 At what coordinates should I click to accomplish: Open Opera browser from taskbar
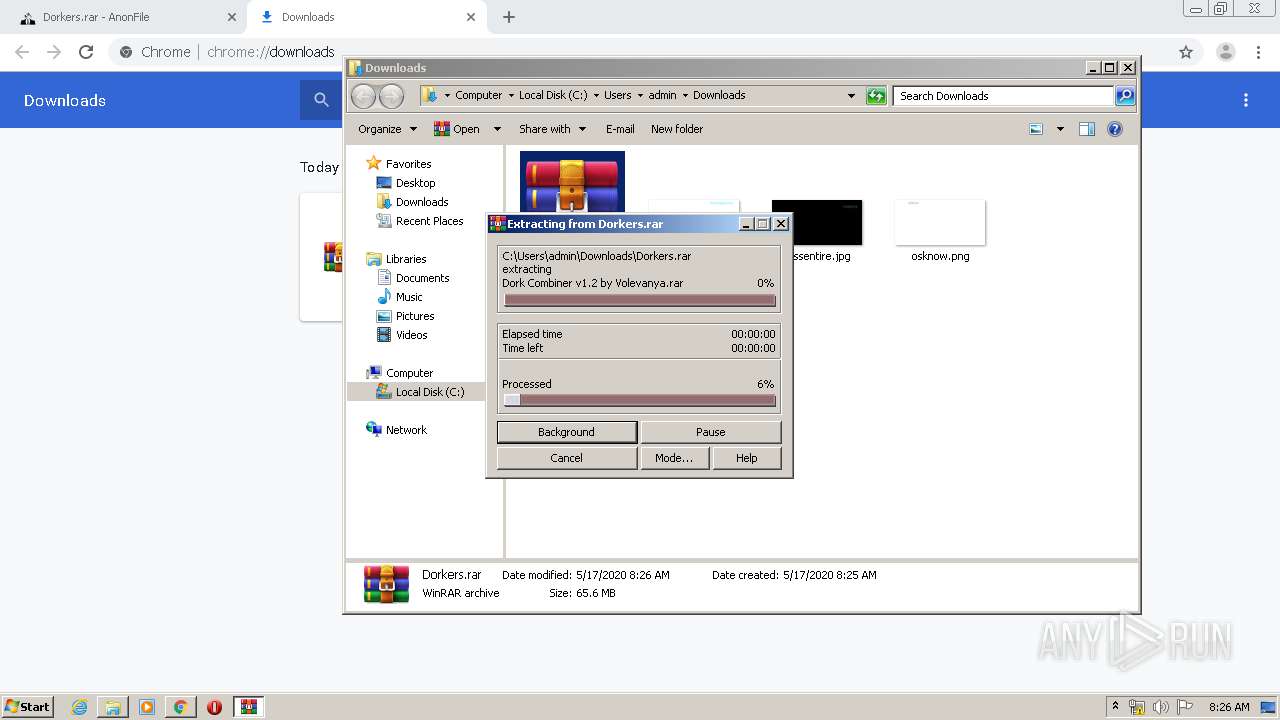(x=214, y=707)
